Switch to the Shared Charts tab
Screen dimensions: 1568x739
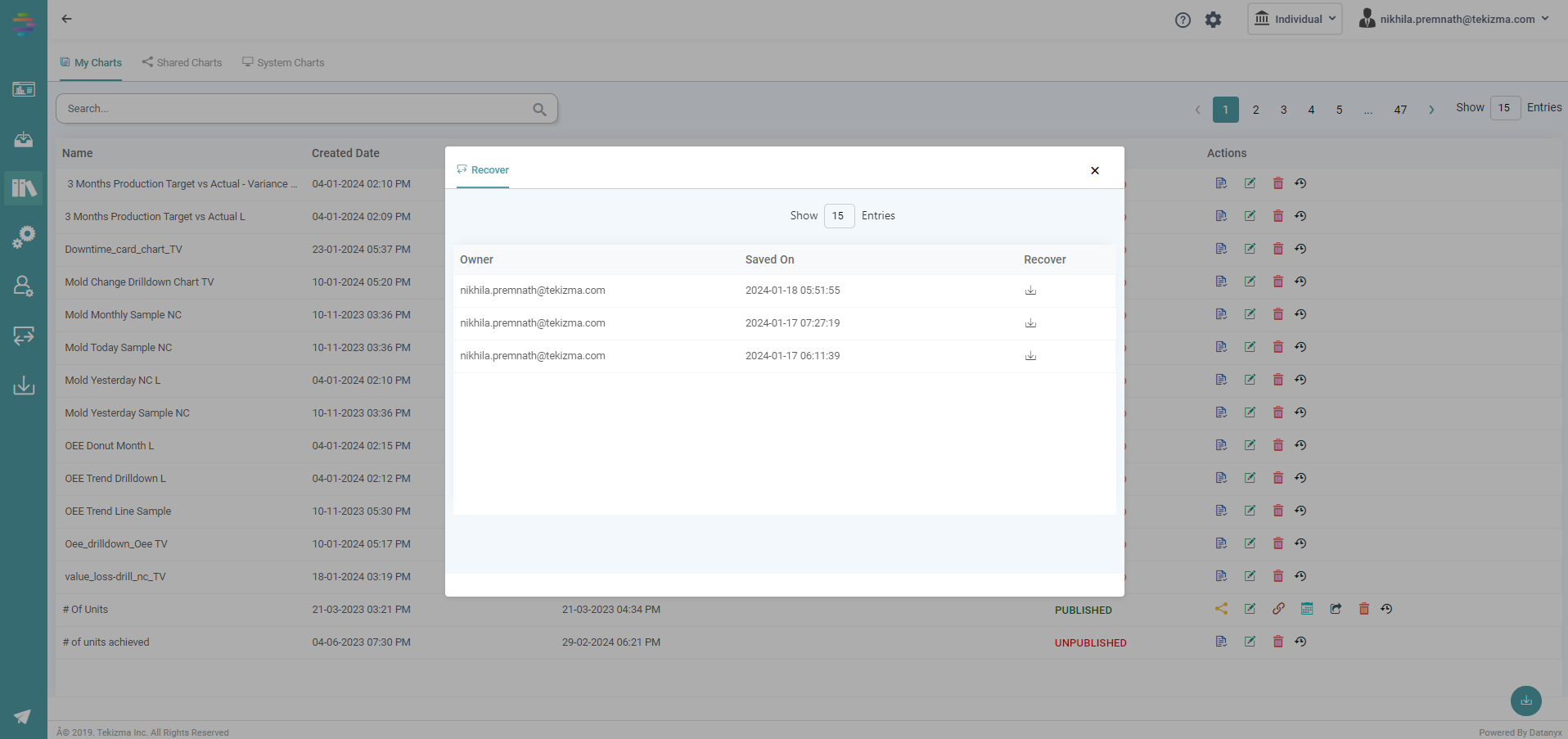(x=182, y=62)
